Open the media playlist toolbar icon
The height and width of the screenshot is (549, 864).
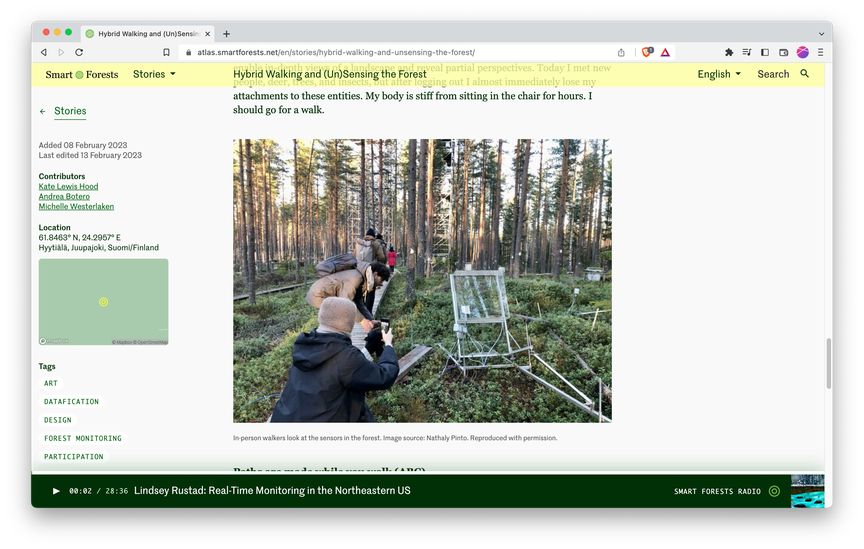click(747, 52)
